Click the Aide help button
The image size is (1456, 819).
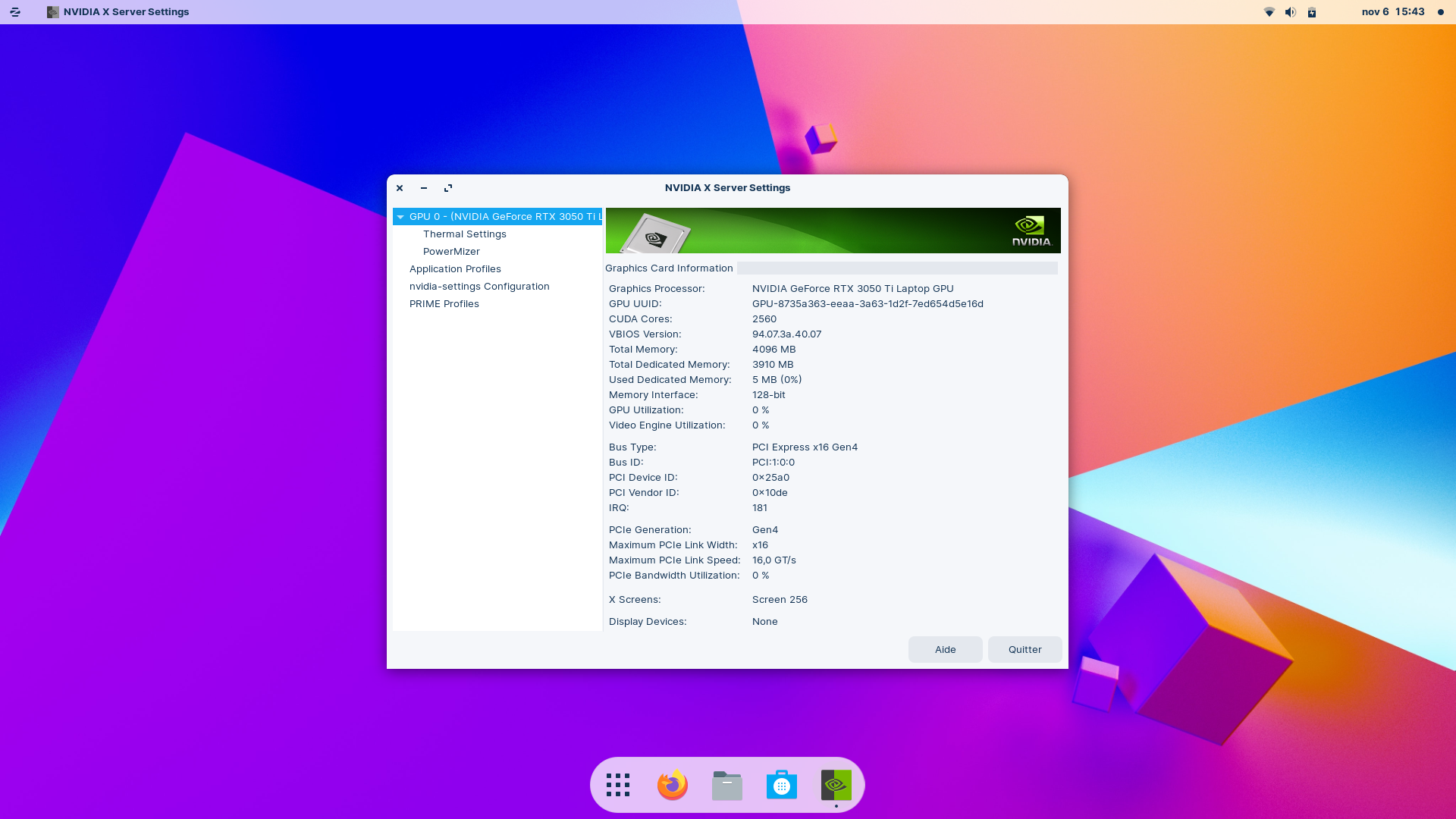[x=945, y=650]
